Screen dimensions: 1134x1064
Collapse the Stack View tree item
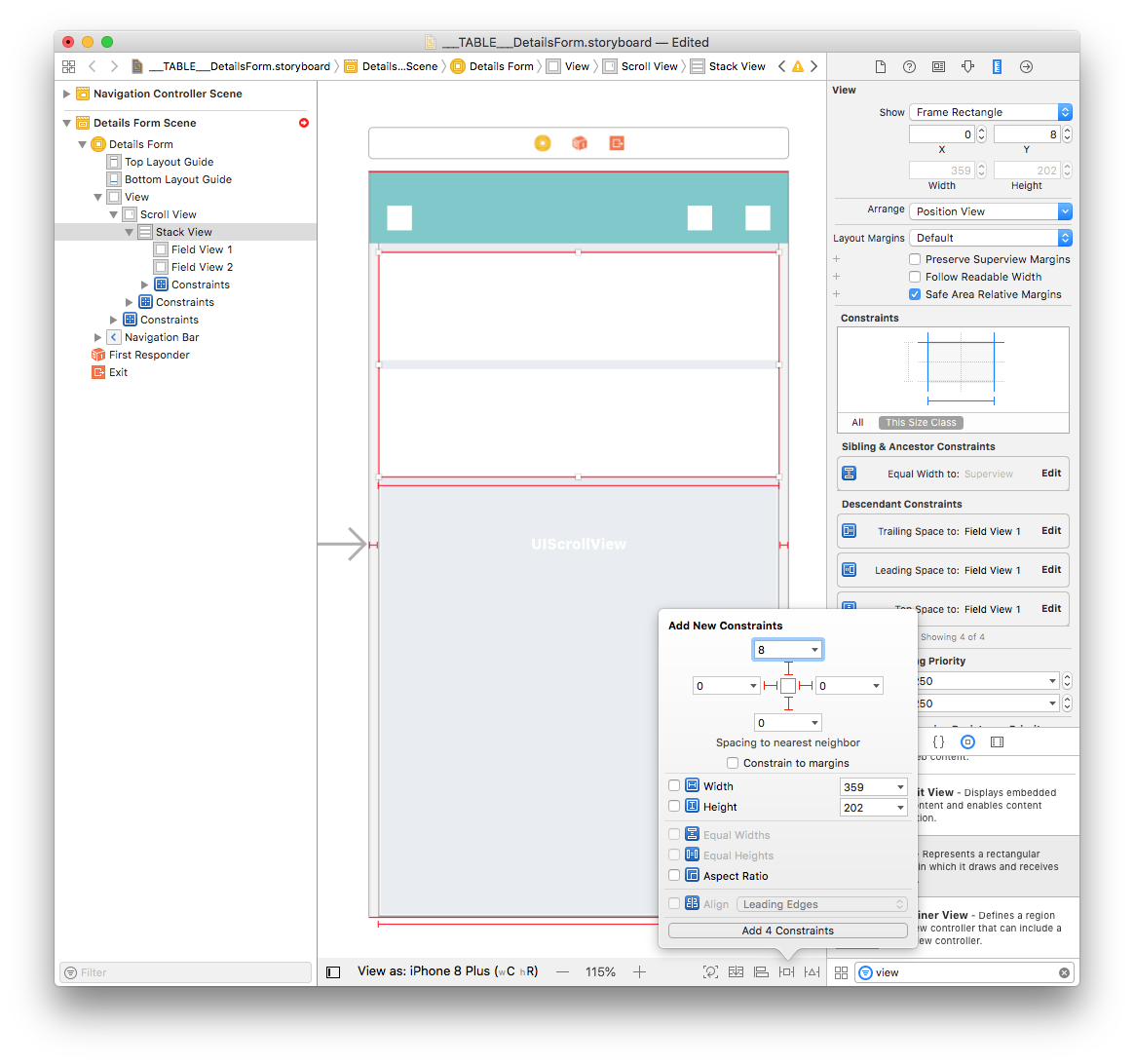(129, 232)
